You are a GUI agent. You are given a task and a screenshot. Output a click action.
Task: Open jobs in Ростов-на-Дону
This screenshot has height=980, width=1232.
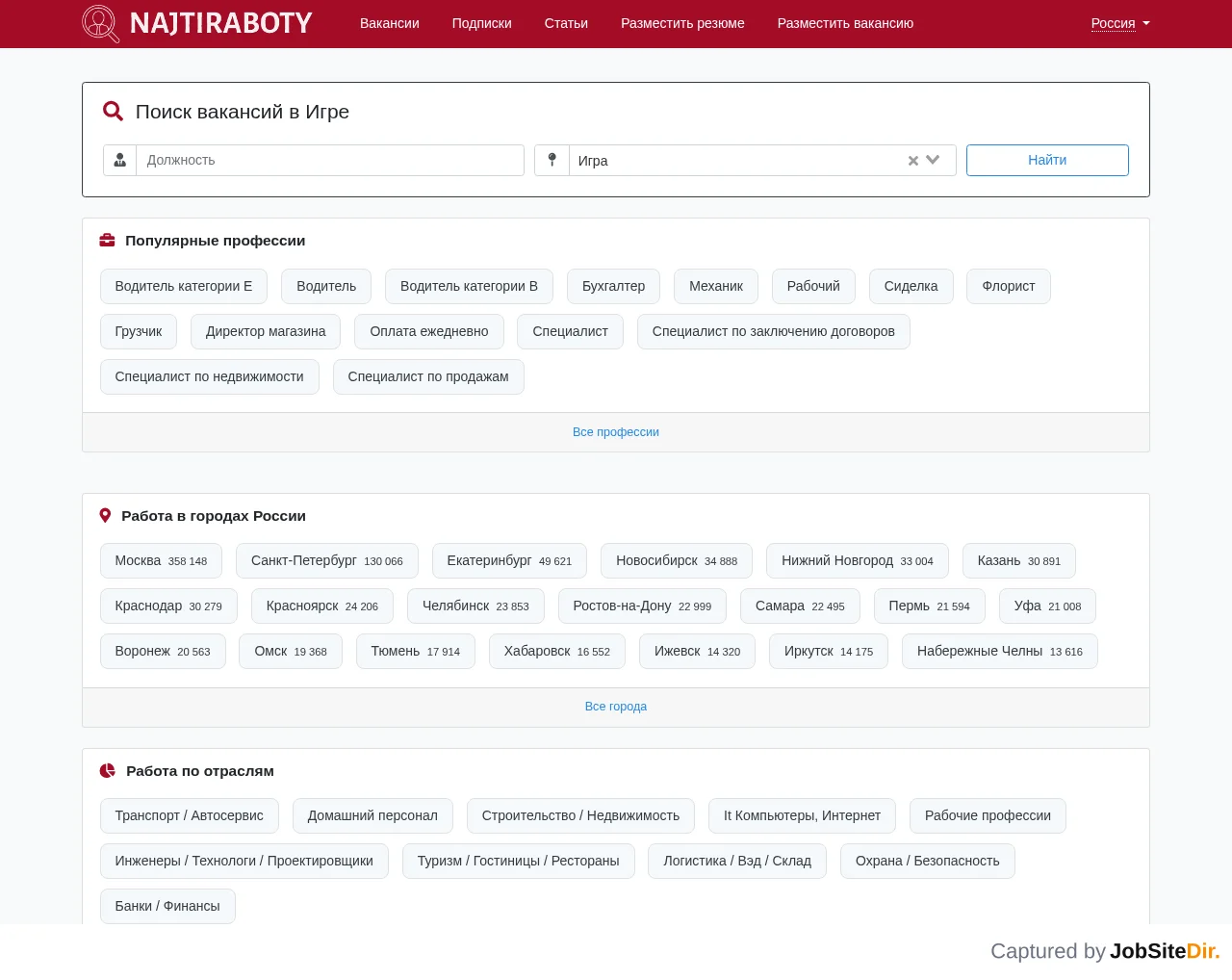coord(642,606)
